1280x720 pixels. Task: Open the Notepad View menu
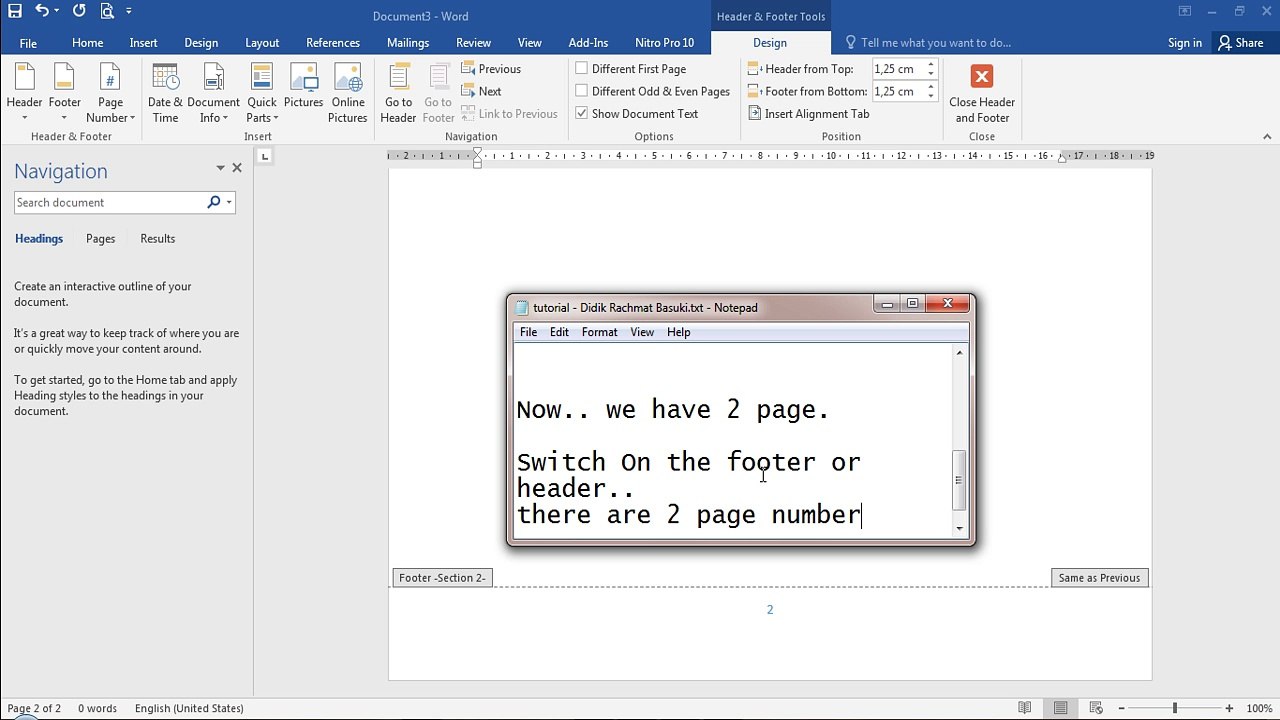(642, 332)
